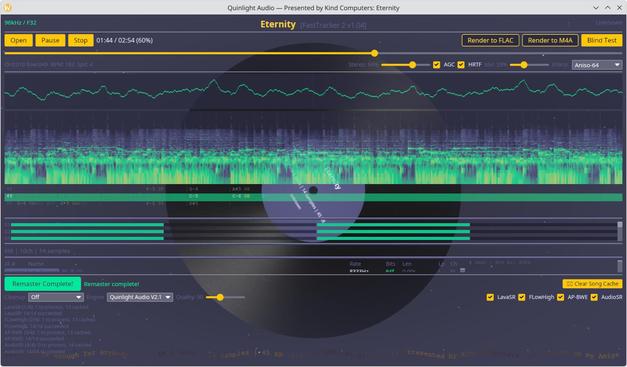This screenshot has height=367, width=627.
Task: Pause the playback
Action: pos(50,40)
